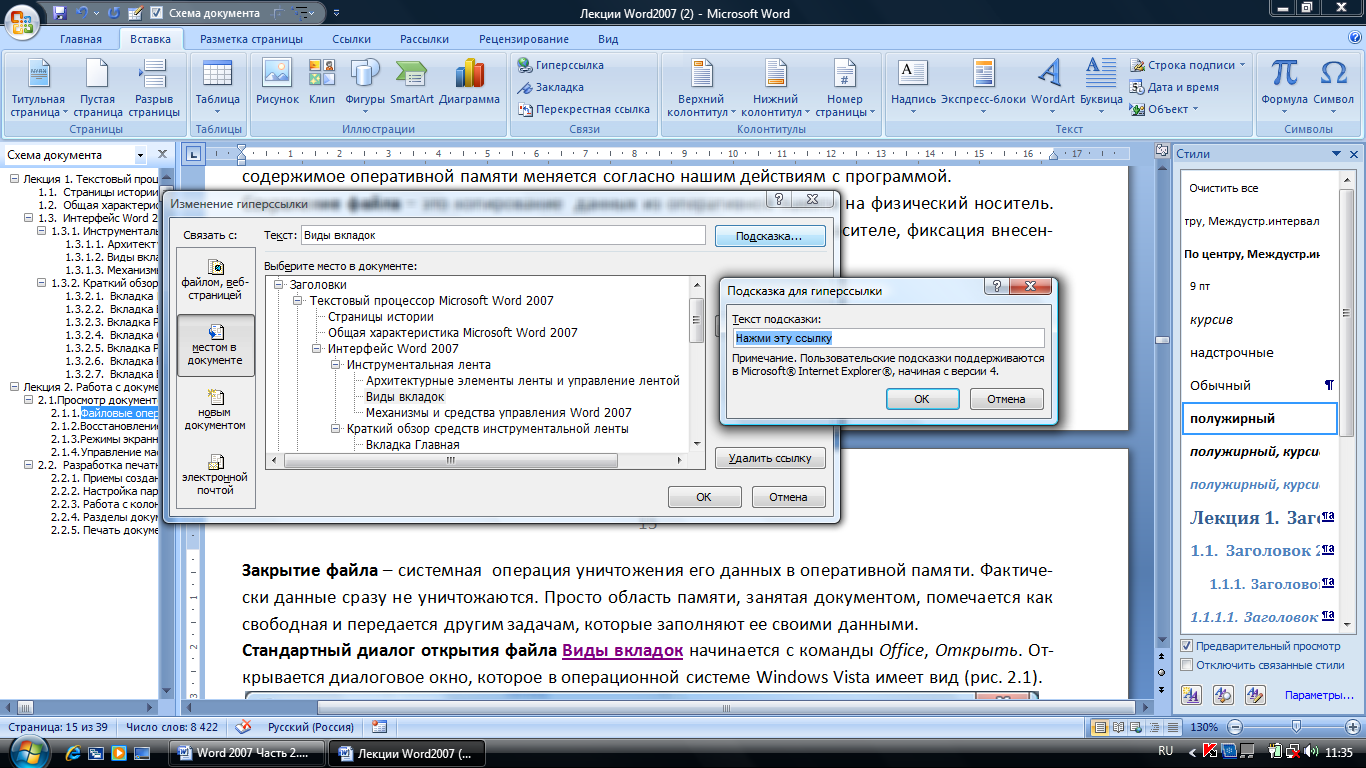The width and height of the screenshot is (1366, 768).
Task: Collapse Интерфейс Word 2007 node in dialog tree
Action: (317, 349)
